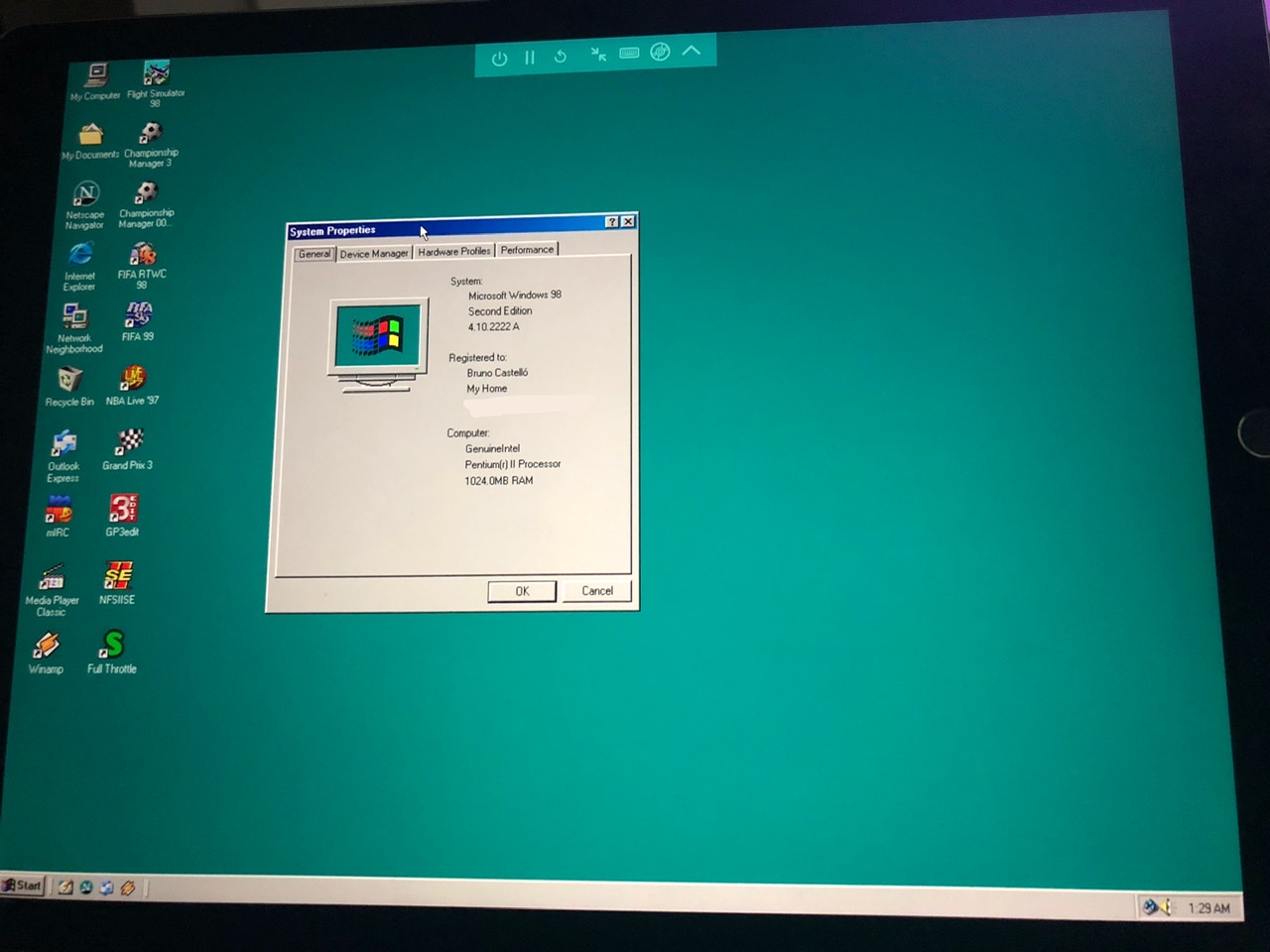Screen dimensions: 1270x952
Task: Launch Winamp from Quick Launch bar
Action: [x=127, y=889]
